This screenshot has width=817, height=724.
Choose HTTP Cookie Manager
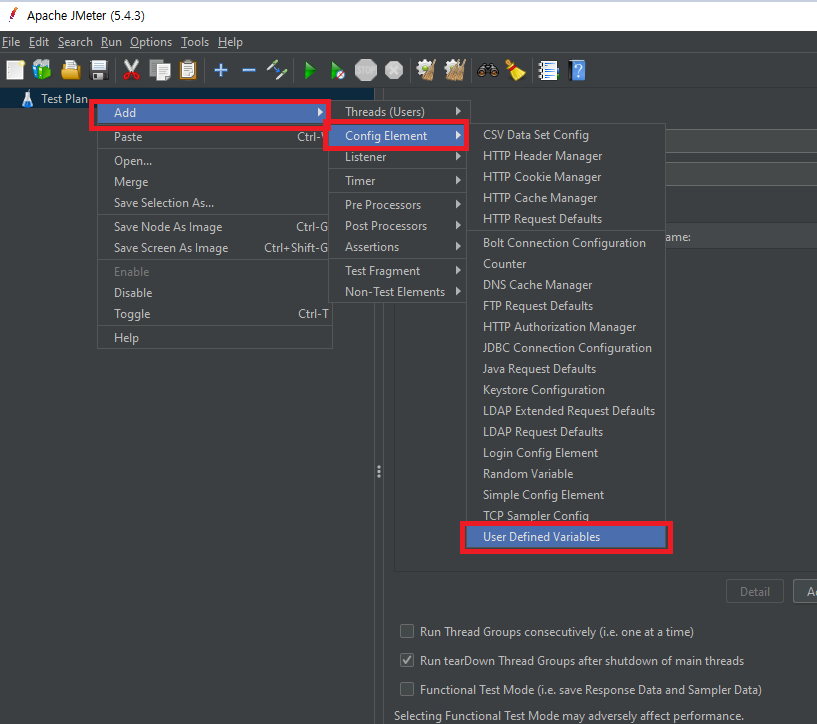coord(566,177)
